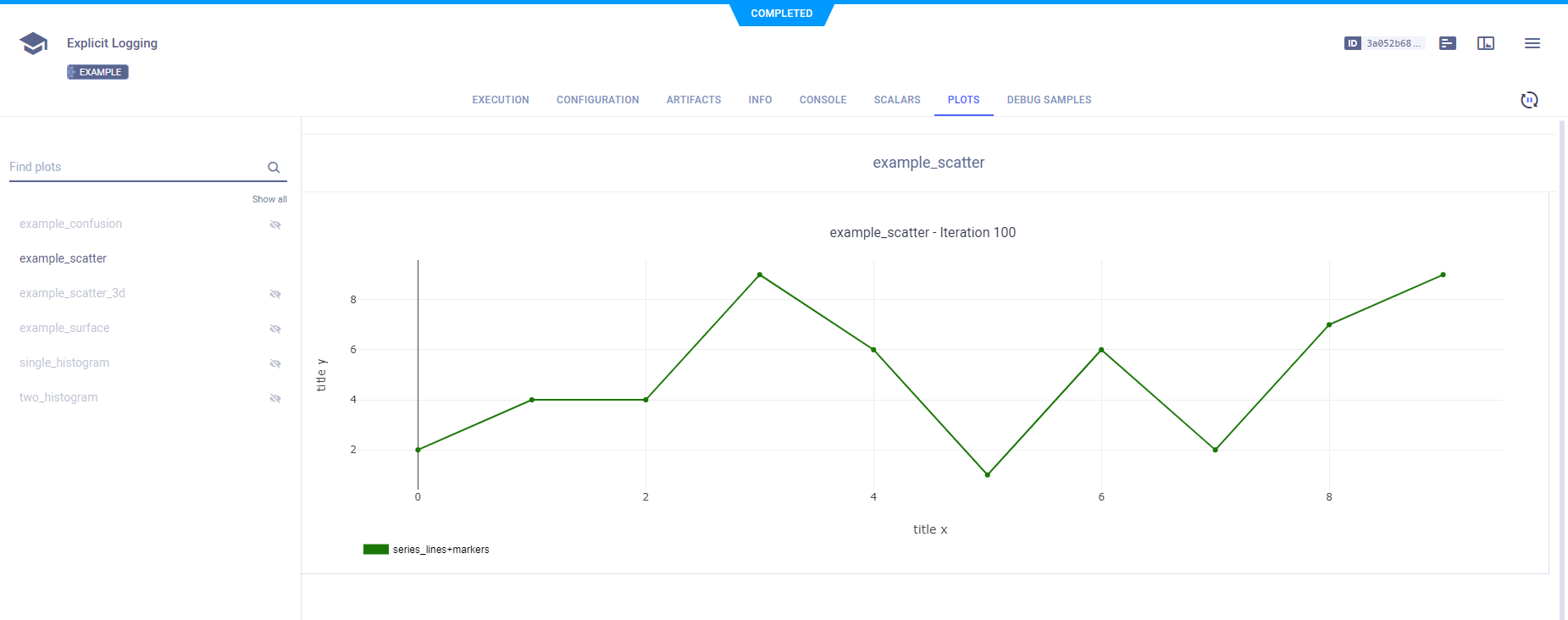Open the CONFIGURATION tab
Image resolution: width=1568 pixels, height=620 pixels.
[x=597, y=100]
